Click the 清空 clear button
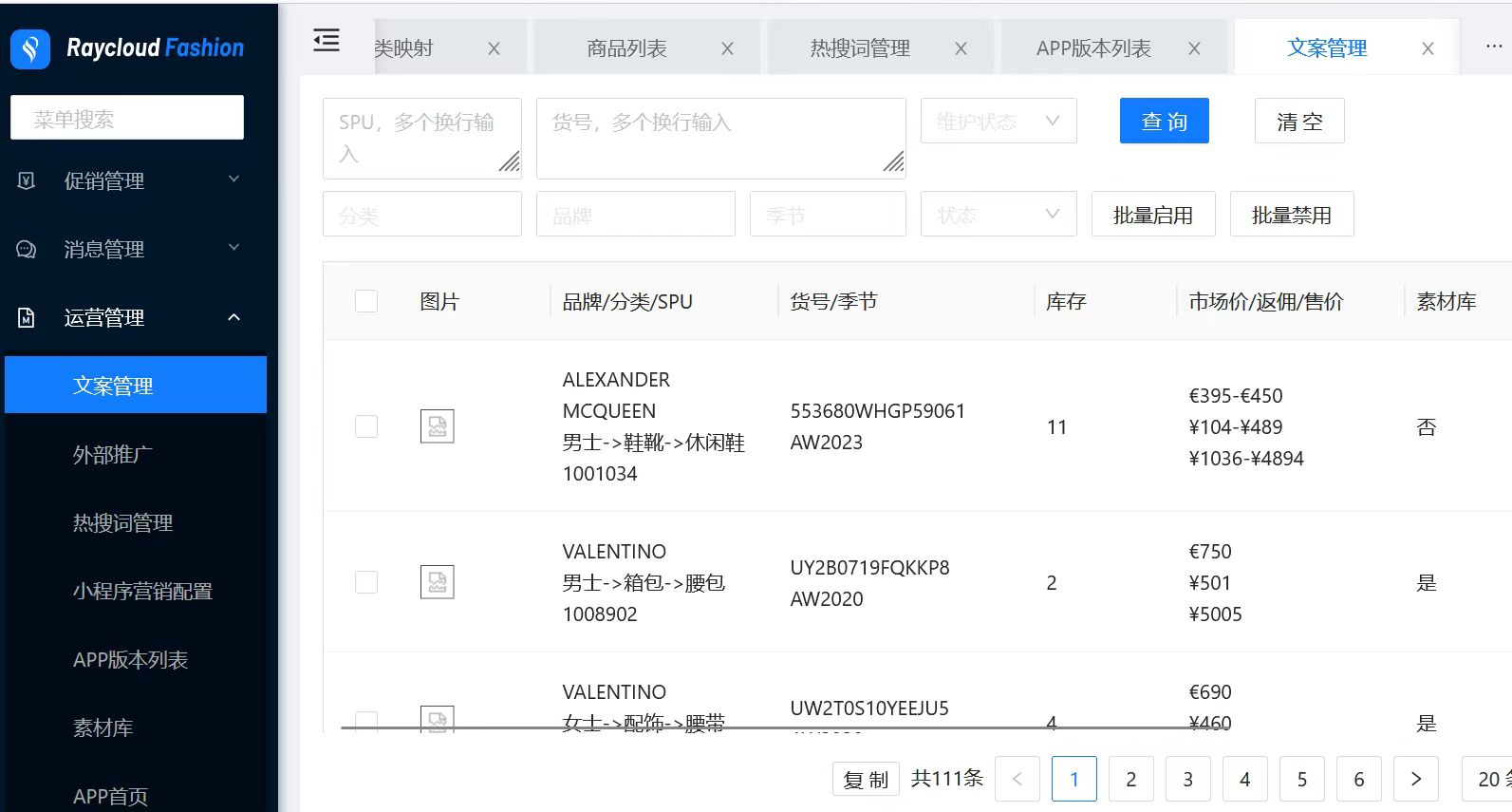 (x=1299, y=121)
